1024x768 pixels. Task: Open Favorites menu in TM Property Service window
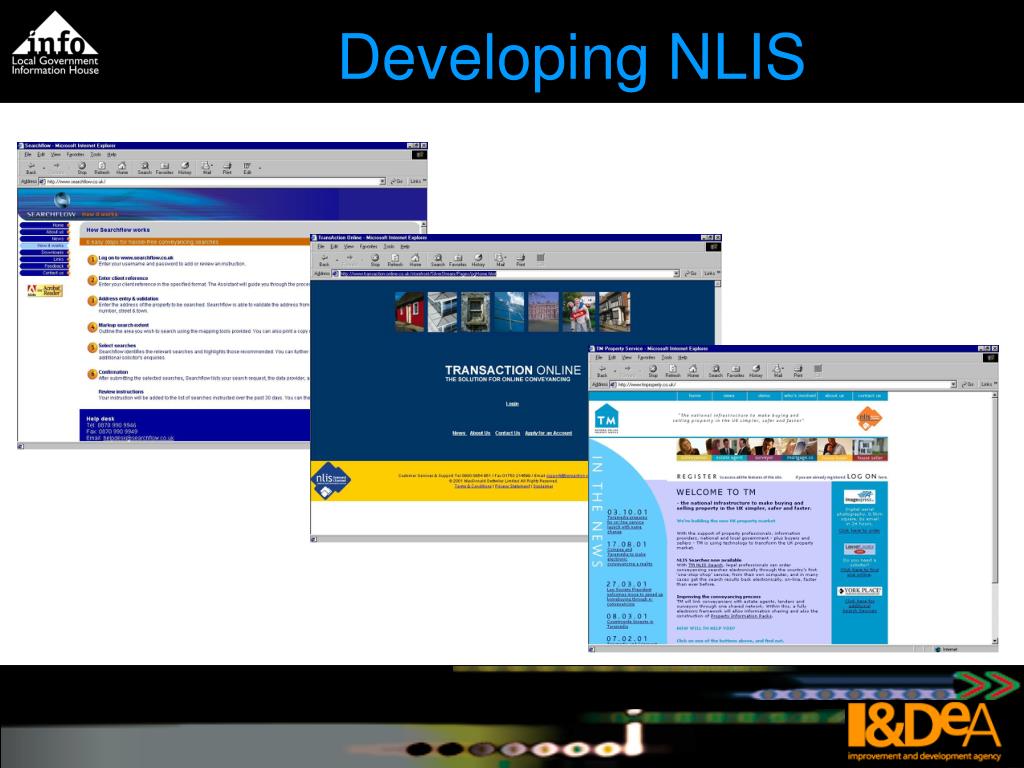pos(647,357)
